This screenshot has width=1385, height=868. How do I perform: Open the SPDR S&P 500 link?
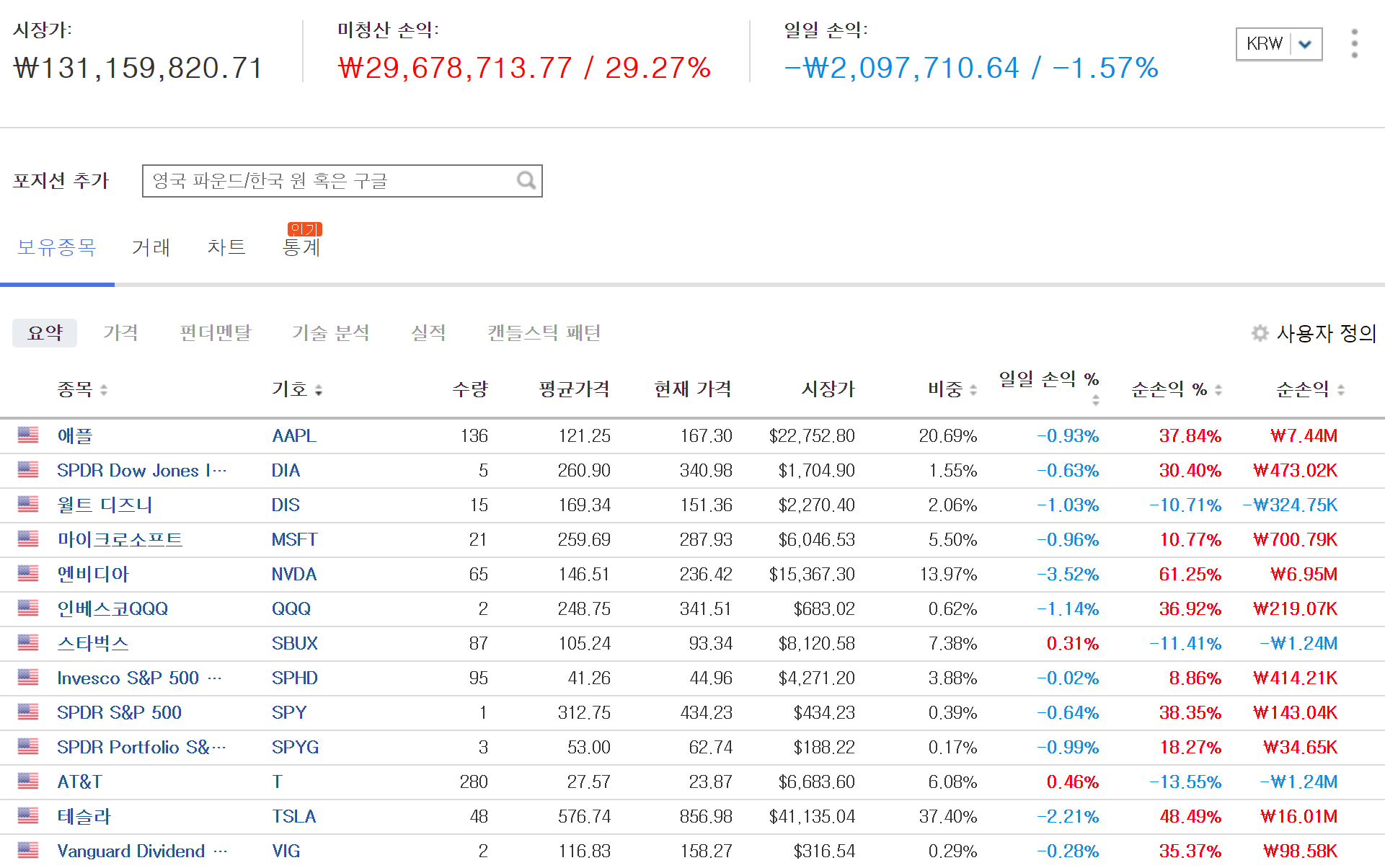120,712
